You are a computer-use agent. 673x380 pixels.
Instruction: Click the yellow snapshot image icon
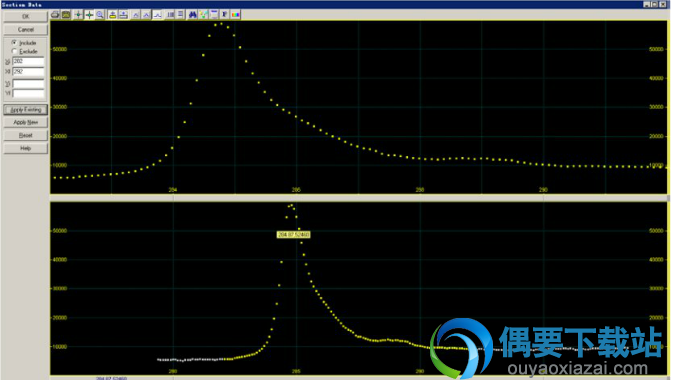pos(66,15)
